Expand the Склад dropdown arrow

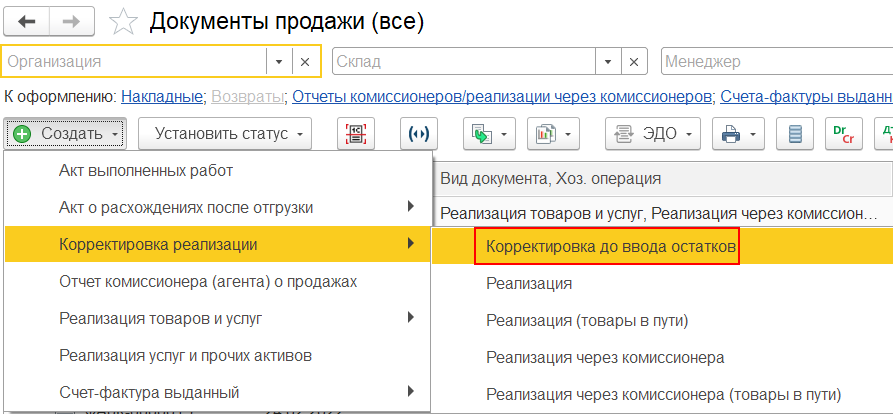pos(606,62)
